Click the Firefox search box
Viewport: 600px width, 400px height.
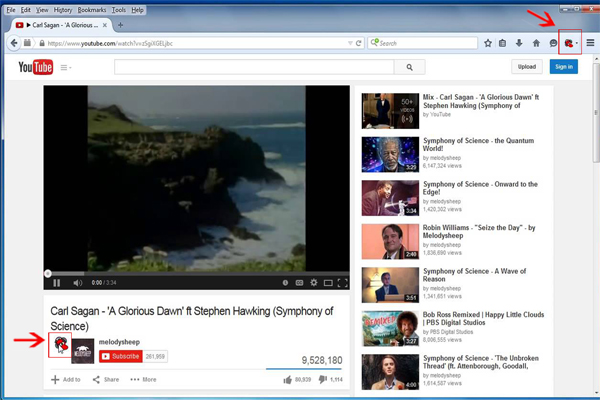tap(423, 43)
